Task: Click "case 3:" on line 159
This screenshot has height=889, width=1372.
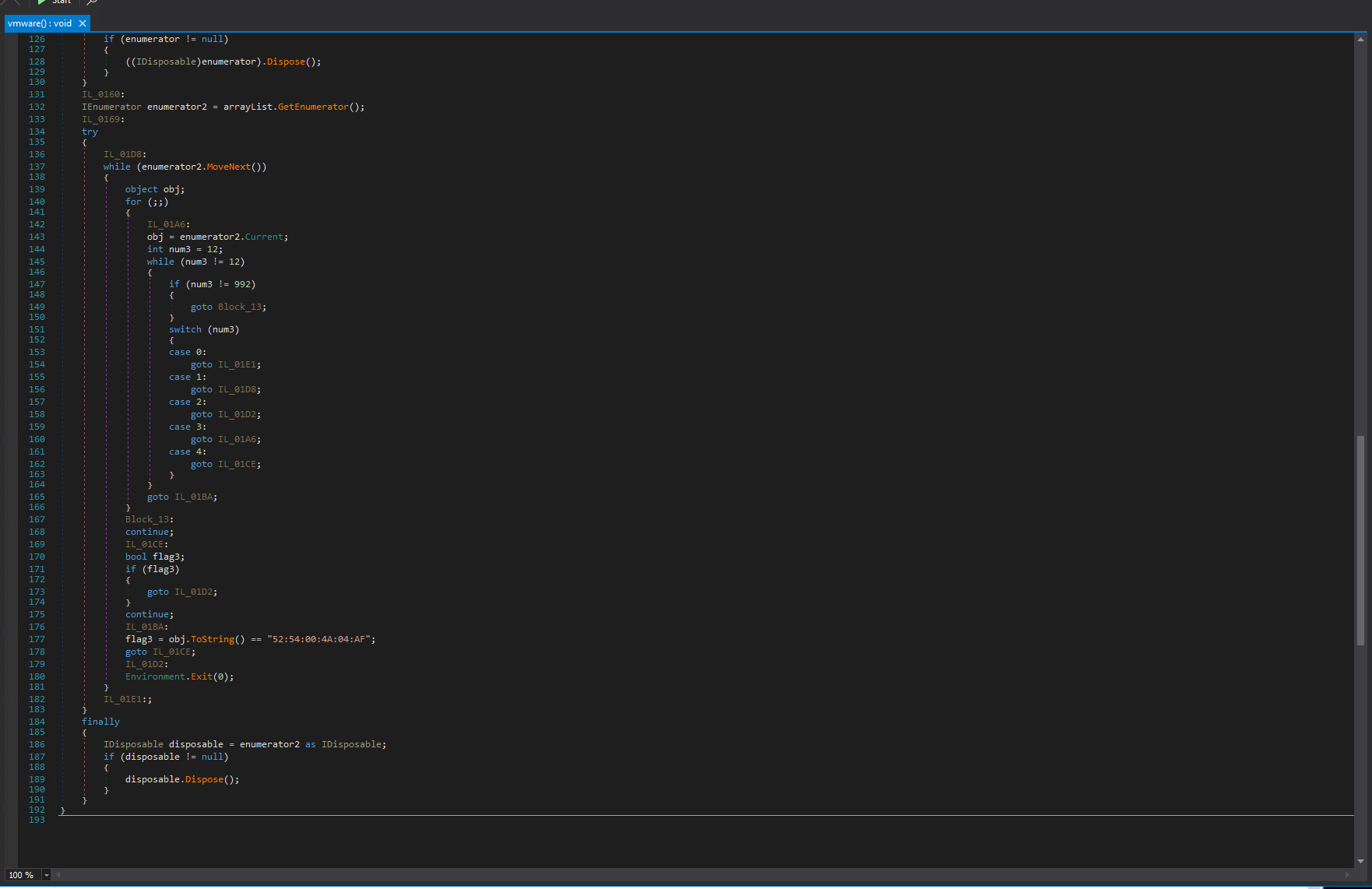Action: tap(188, 427)
